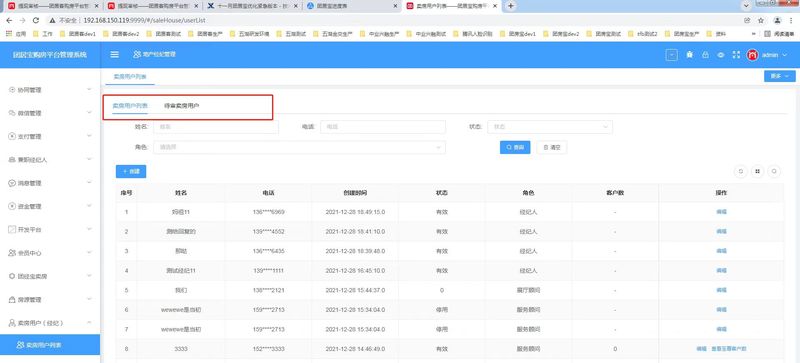The image size is (800, 363).
Task: Toggle fullscreen with the header expand icon
Action: pyautogui.click(x=736, y=55)
